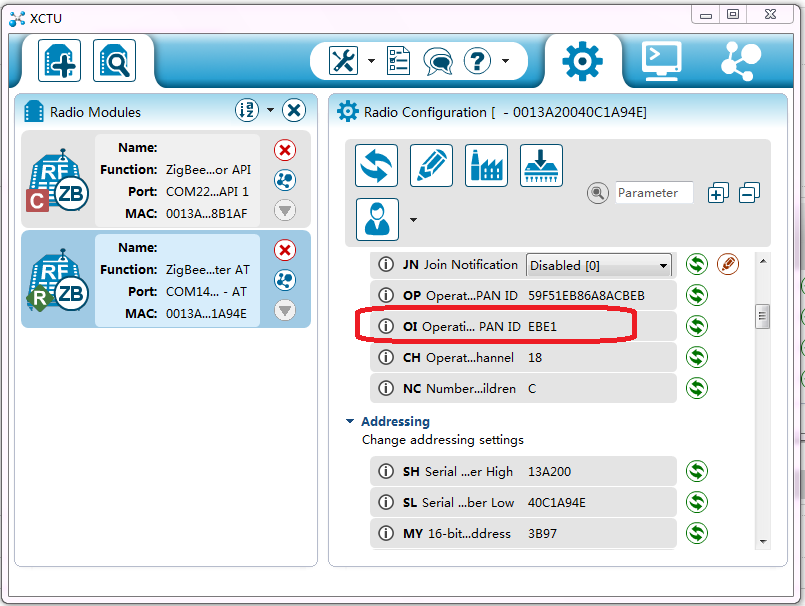The image size is (805, 606).
Task: Open the Discover radio modules tool
Action: (114, 61)
